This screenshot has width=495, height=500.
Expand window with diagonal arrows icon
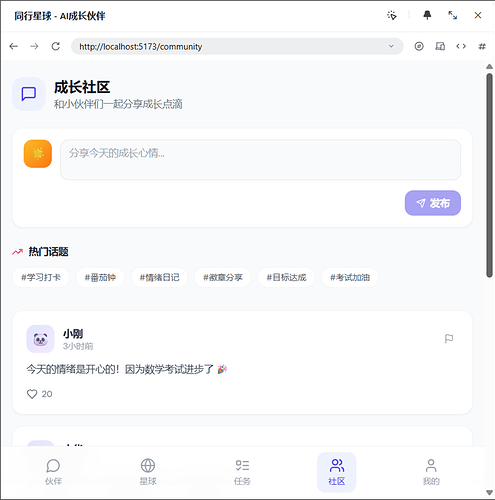(452, 15)
